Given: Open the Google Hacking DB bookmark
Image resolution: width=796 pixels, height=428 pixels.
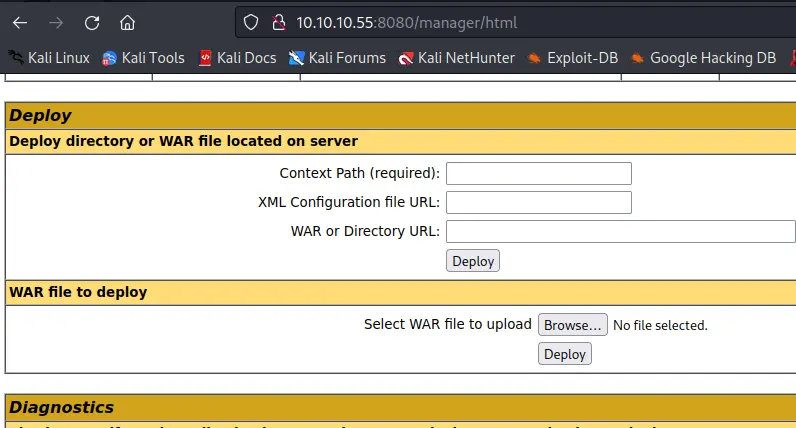Looking at the screenshot, I should 703,58.
